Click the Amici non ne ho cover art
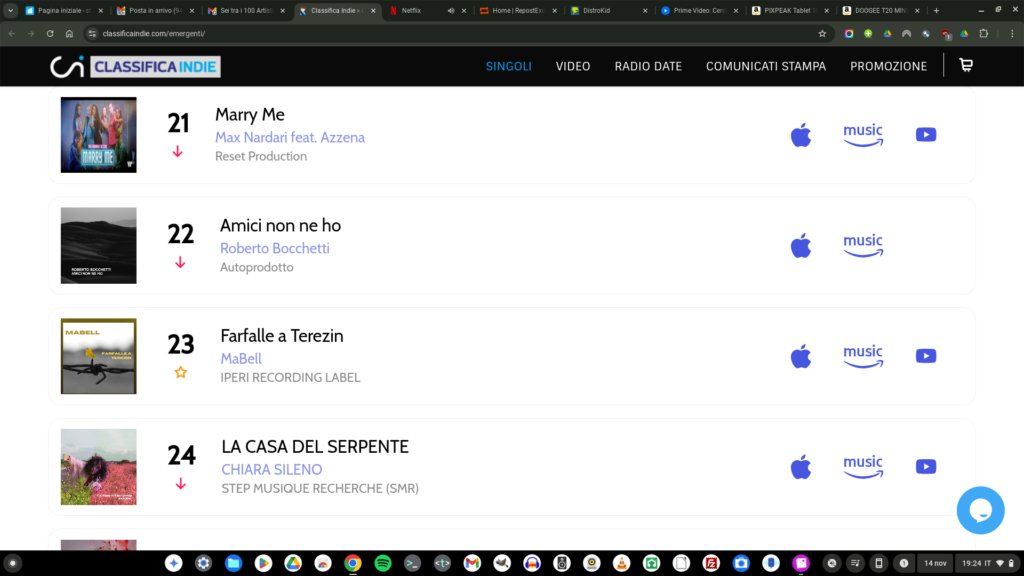 [x=99, y=246]
